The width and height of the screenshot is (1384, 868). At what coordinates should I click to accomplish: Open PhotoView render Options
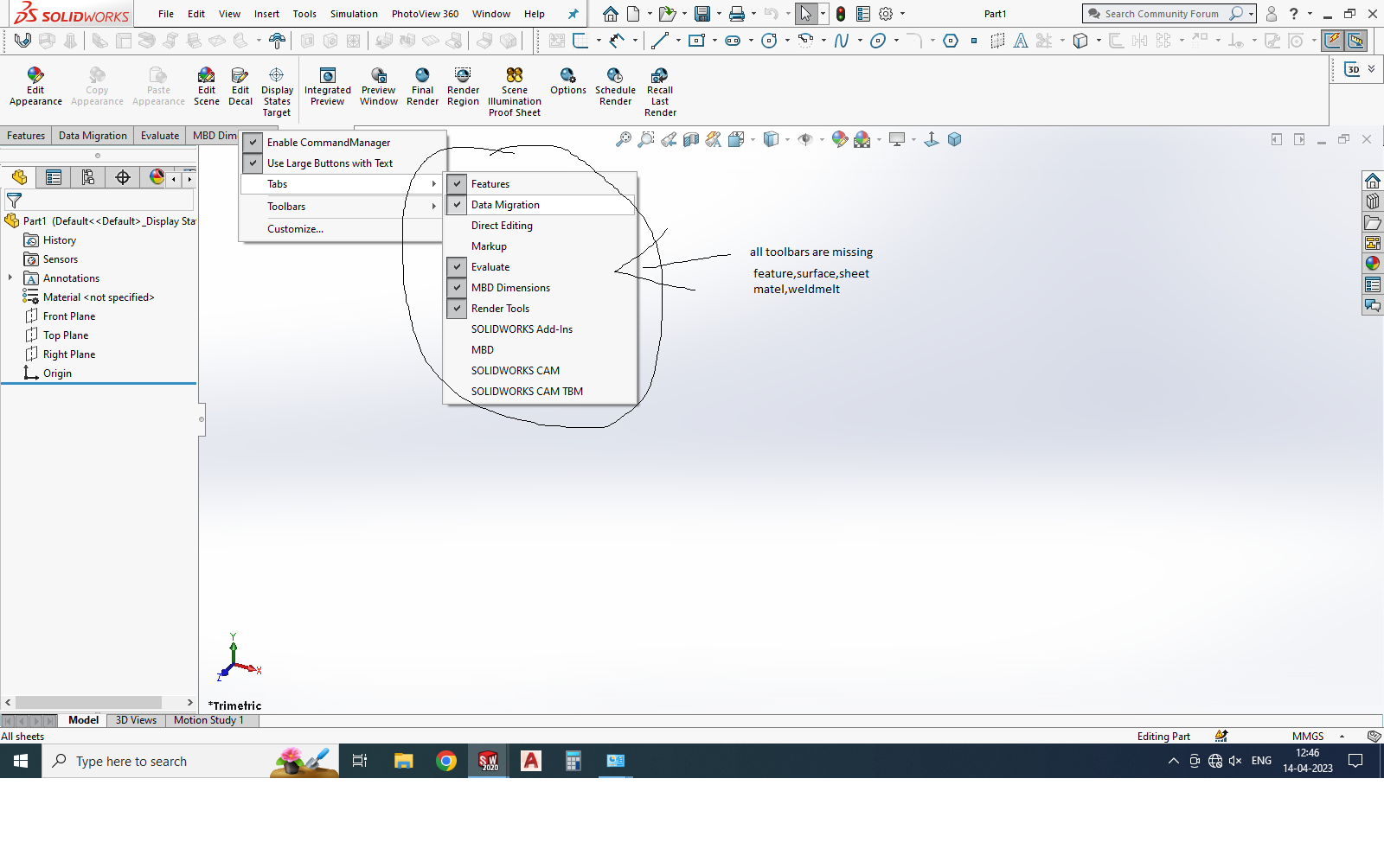[x=568, y=81]
